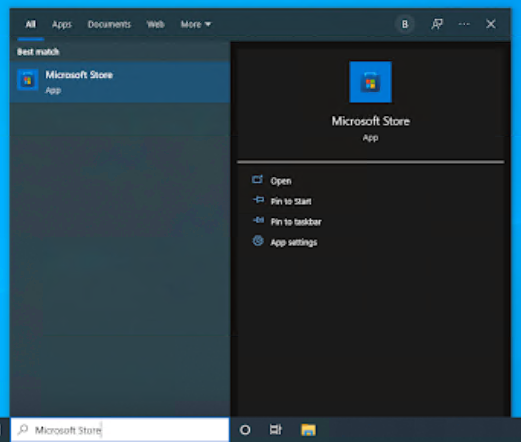Select the Web search tab
Viewport: 521px width, 442px height.
155,24
